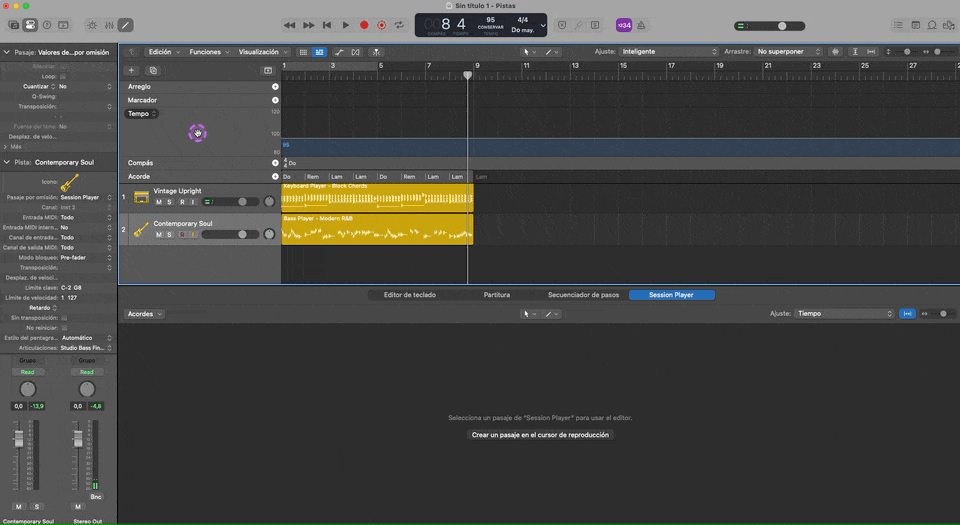Toggle the purple 1234 count-in button
This screenshot has height=525, width=960.
(624, 25)
